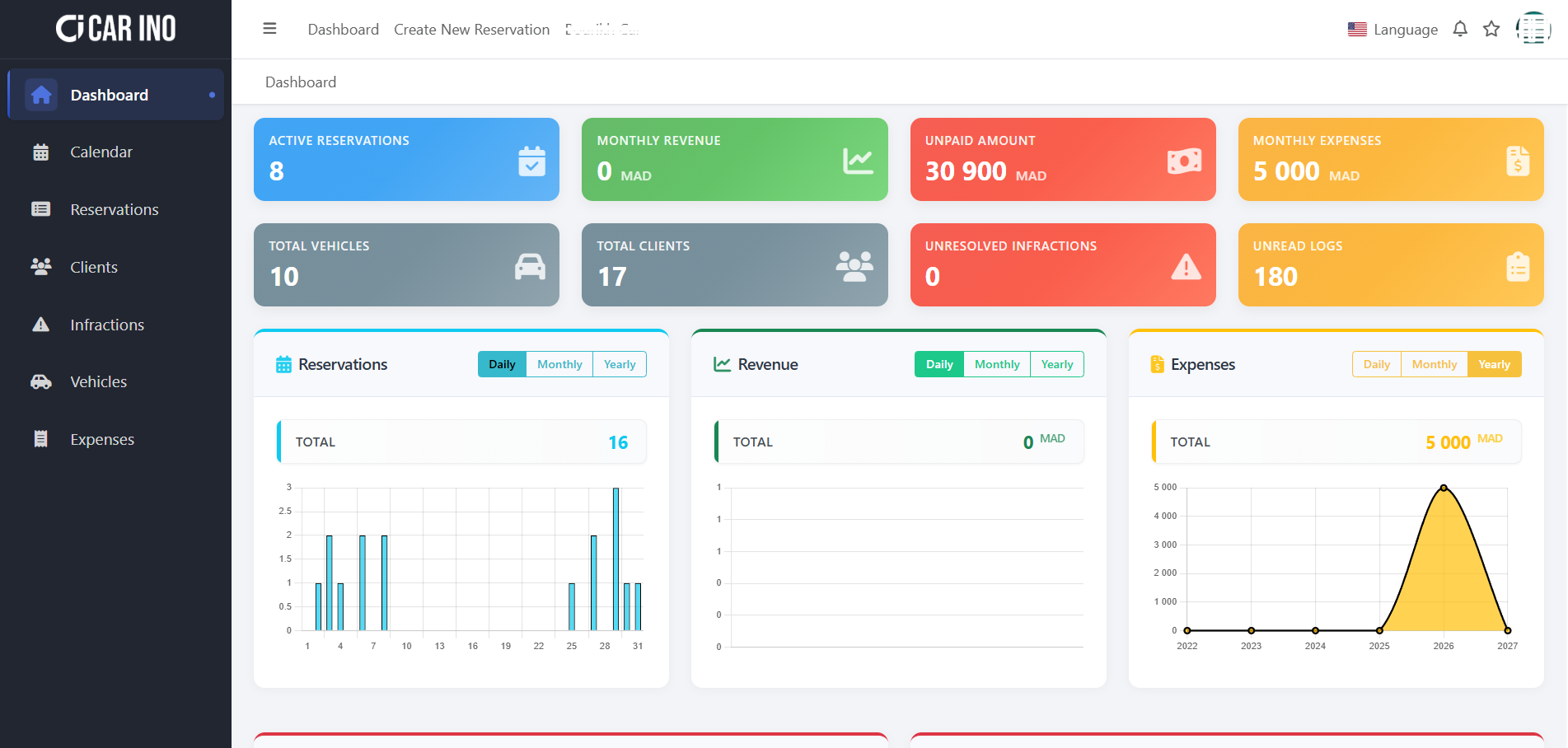Set the Expenses chart to Daily view
This screenshot has height=748, width=1568.
point(1376,363)
